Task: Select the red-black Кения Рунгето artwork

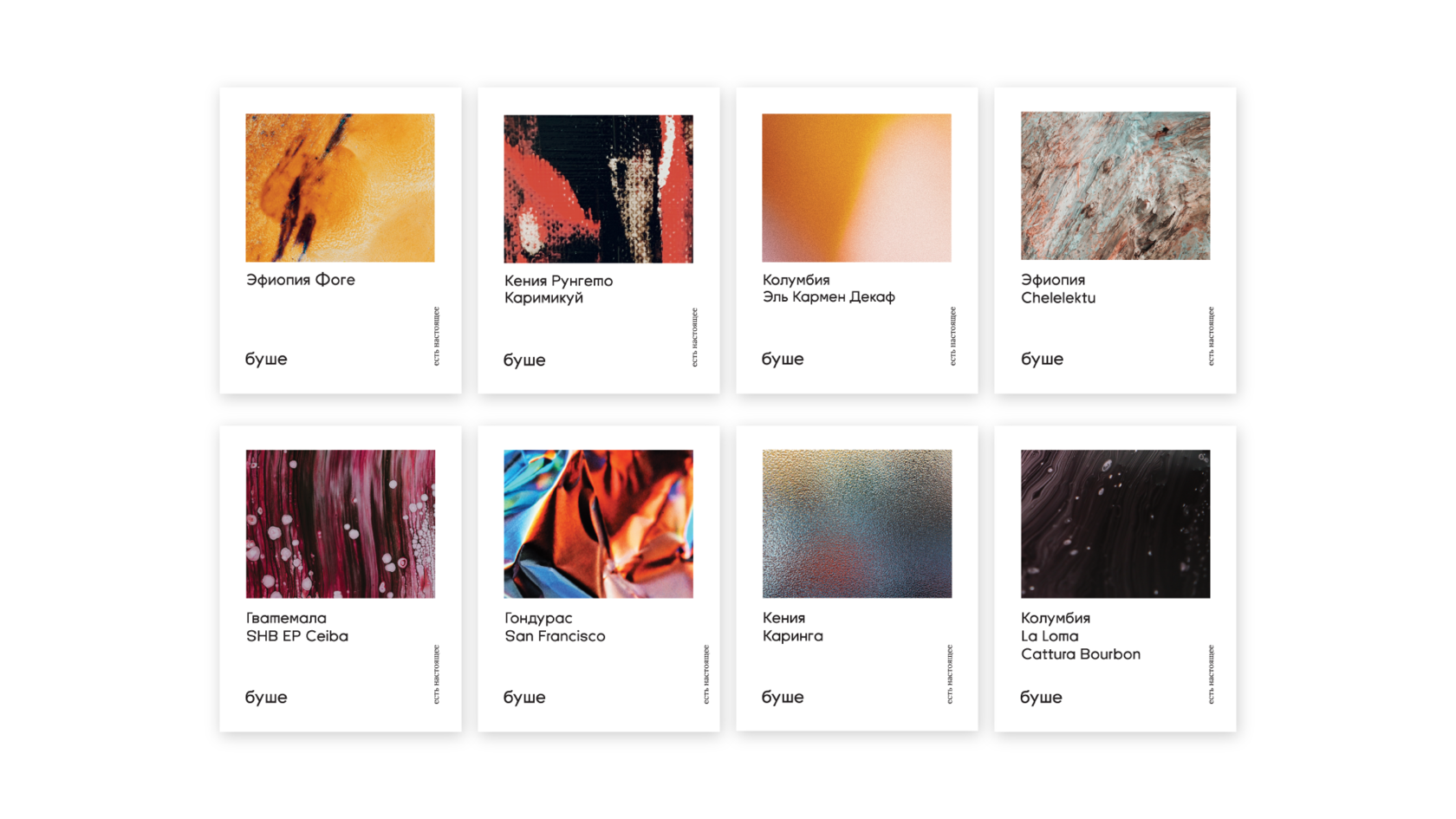Action: [598, 189]
